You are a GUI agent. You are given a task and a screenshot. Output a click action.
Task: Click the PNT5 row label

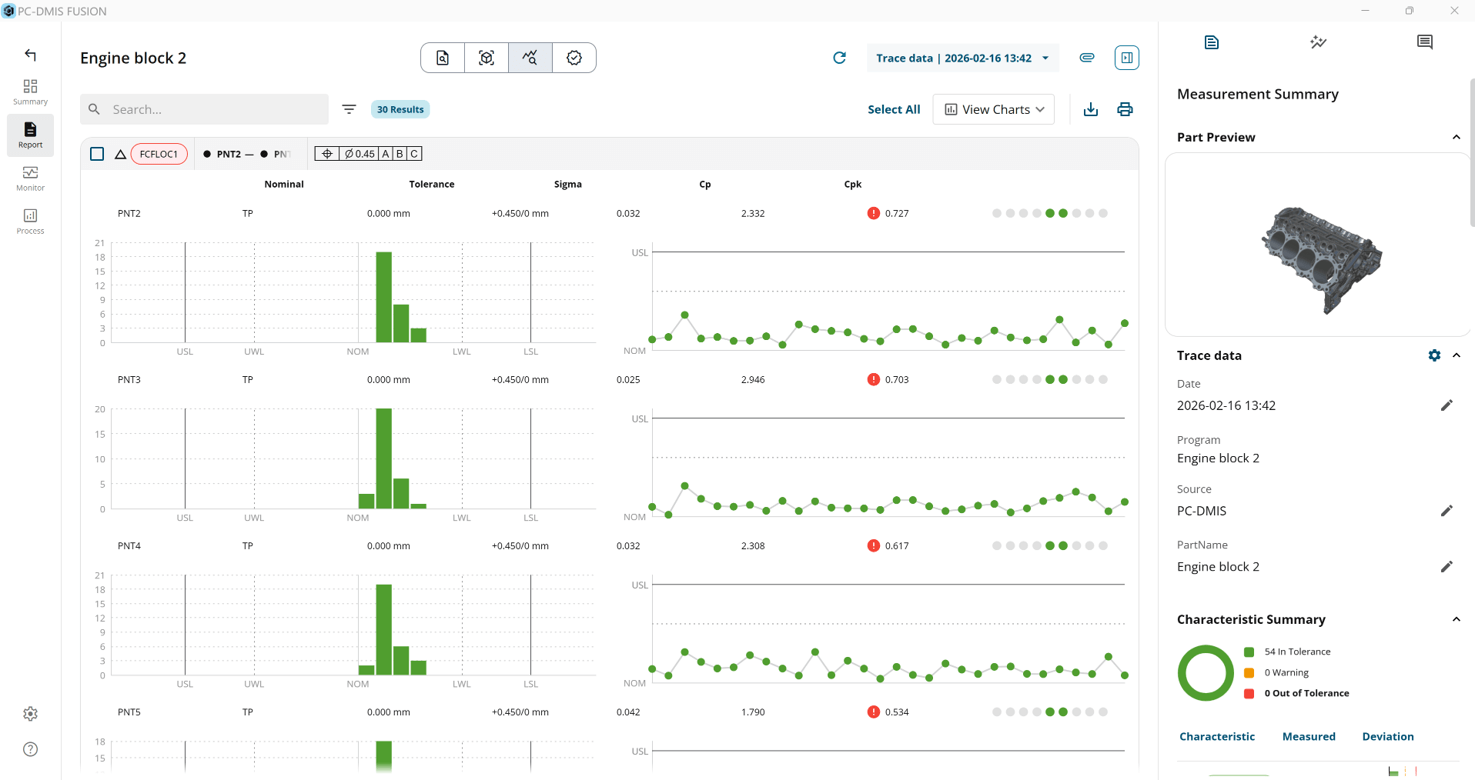[129, 712]
